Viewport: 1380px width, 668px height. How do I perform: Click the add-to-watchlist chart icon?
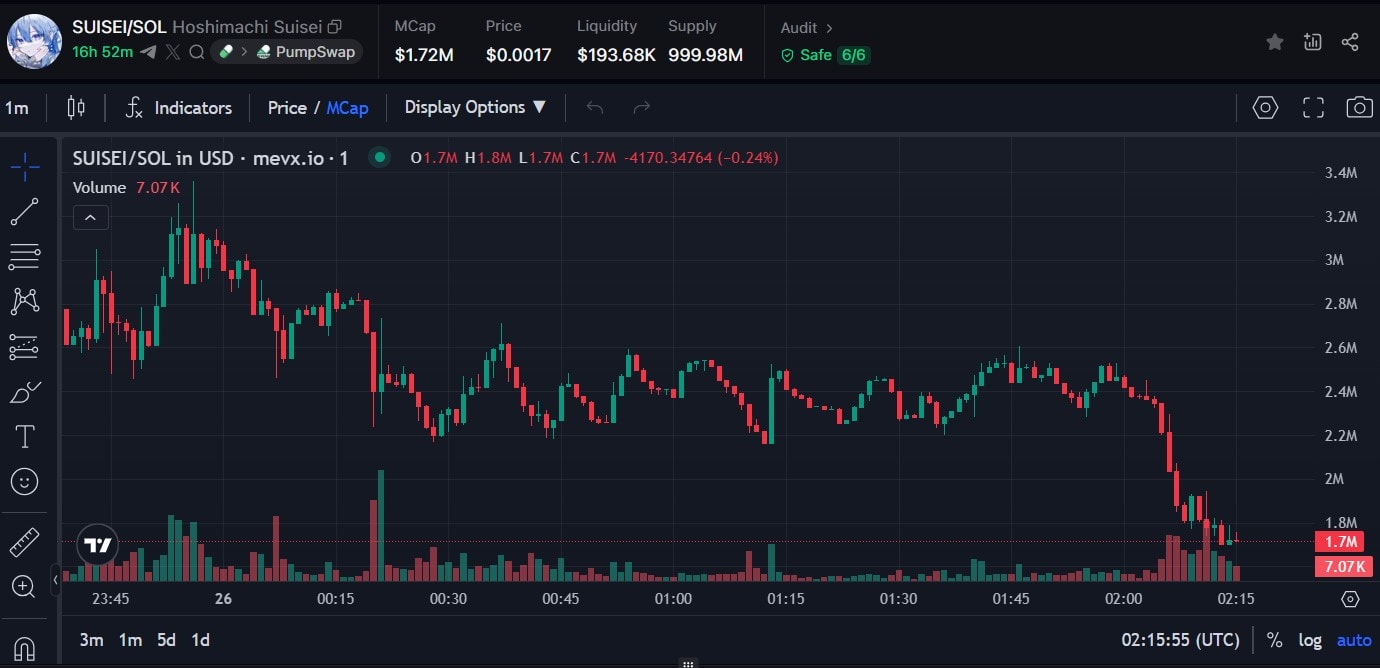click(x=1313, y=42)
